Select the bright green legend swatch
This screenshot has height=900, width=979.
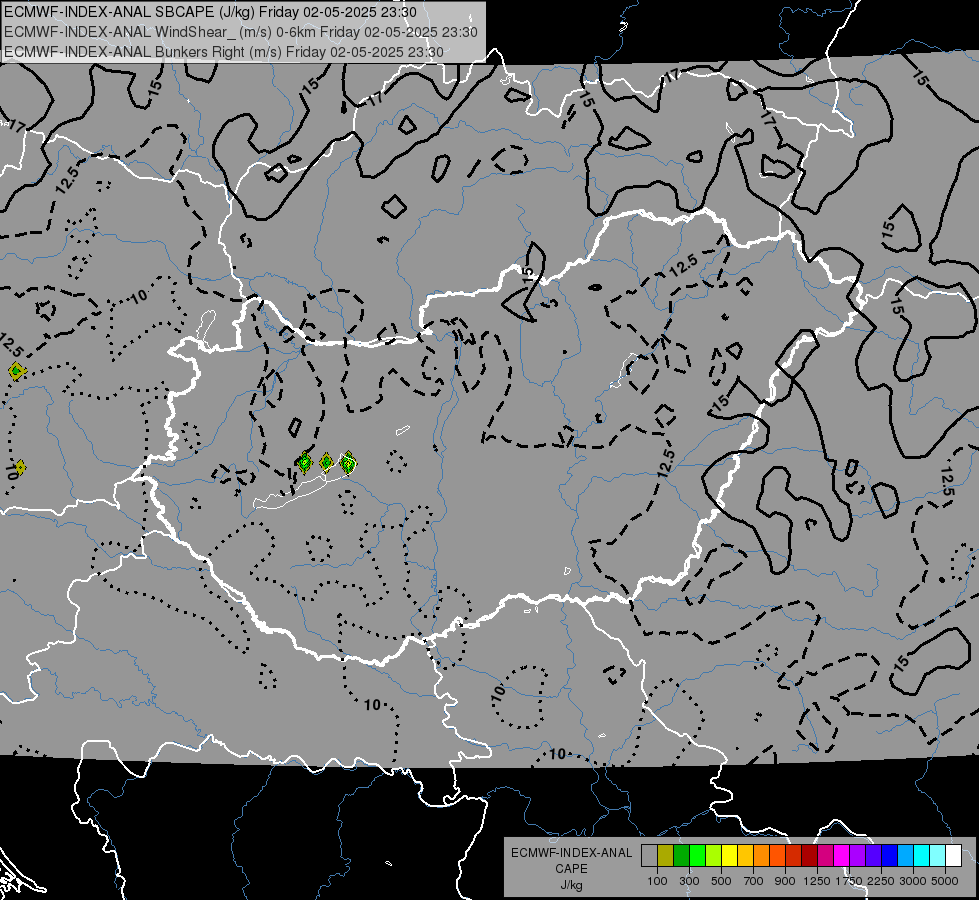[697, 856]
